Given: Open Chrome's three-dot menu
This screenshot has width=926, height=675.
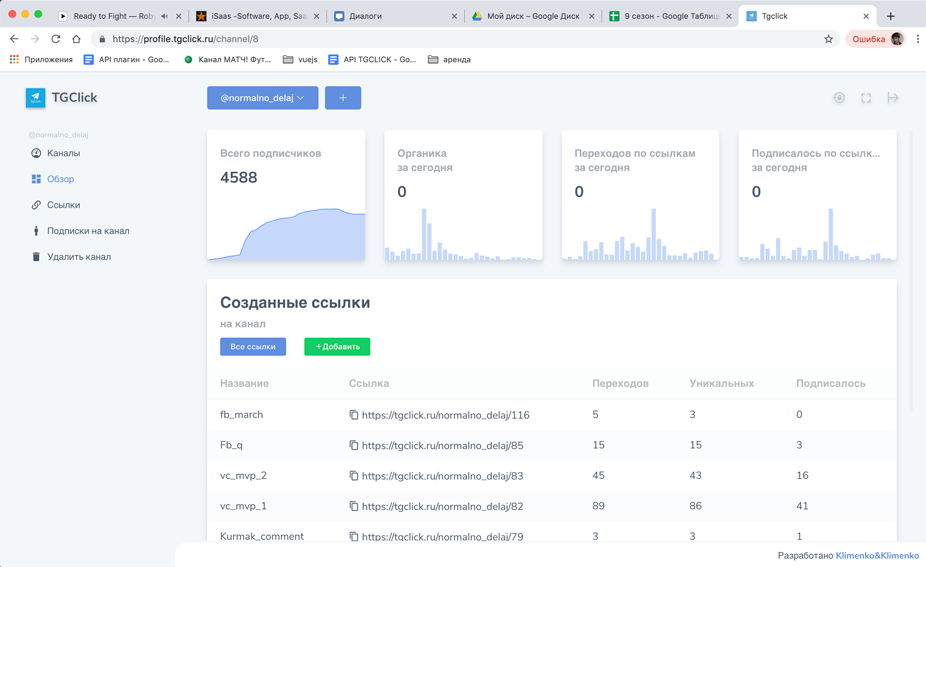Looking at the screenshot, I should (x=917, y=39).
